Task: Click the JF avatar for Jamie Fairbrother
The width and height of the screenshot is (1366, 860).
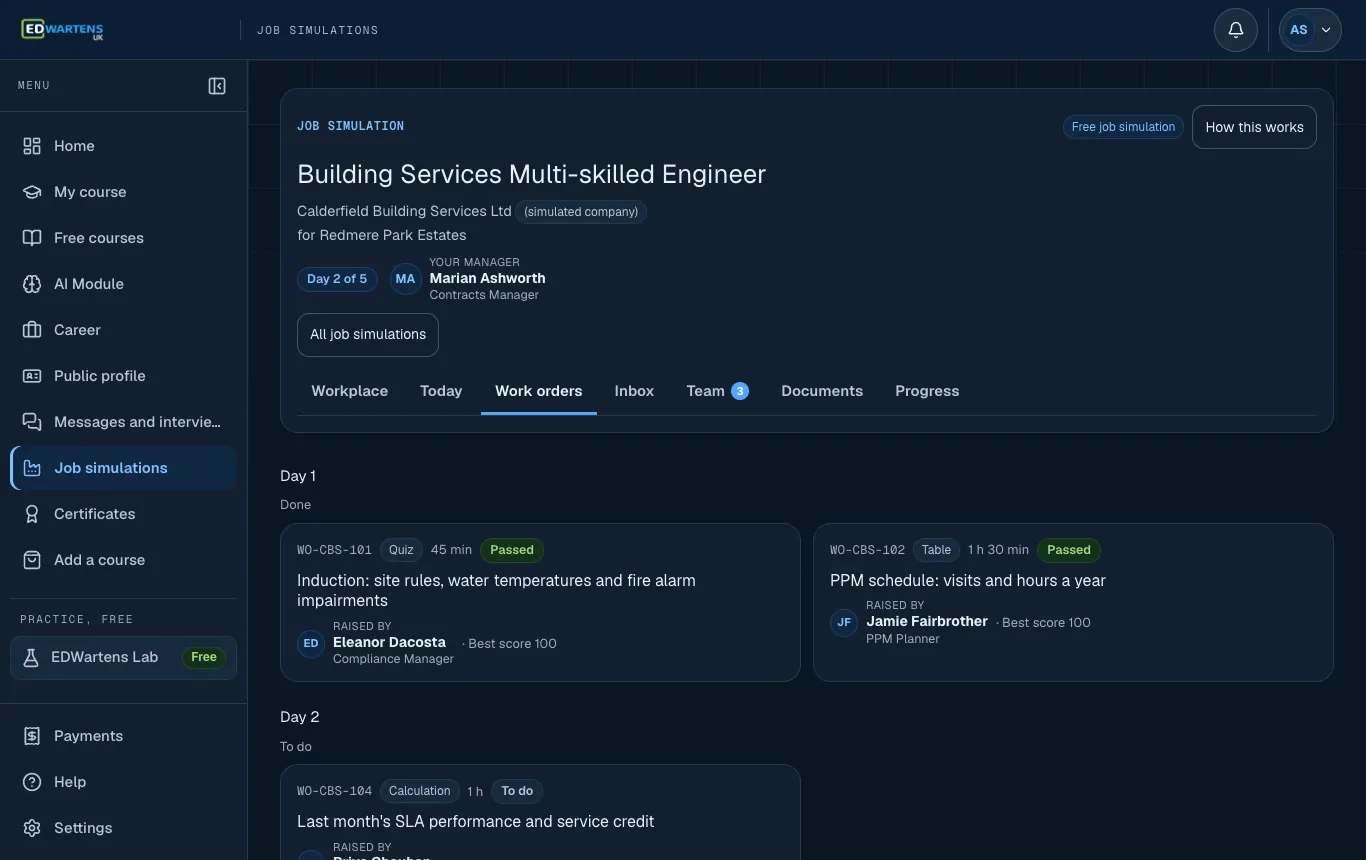Action: coord(844,622)
